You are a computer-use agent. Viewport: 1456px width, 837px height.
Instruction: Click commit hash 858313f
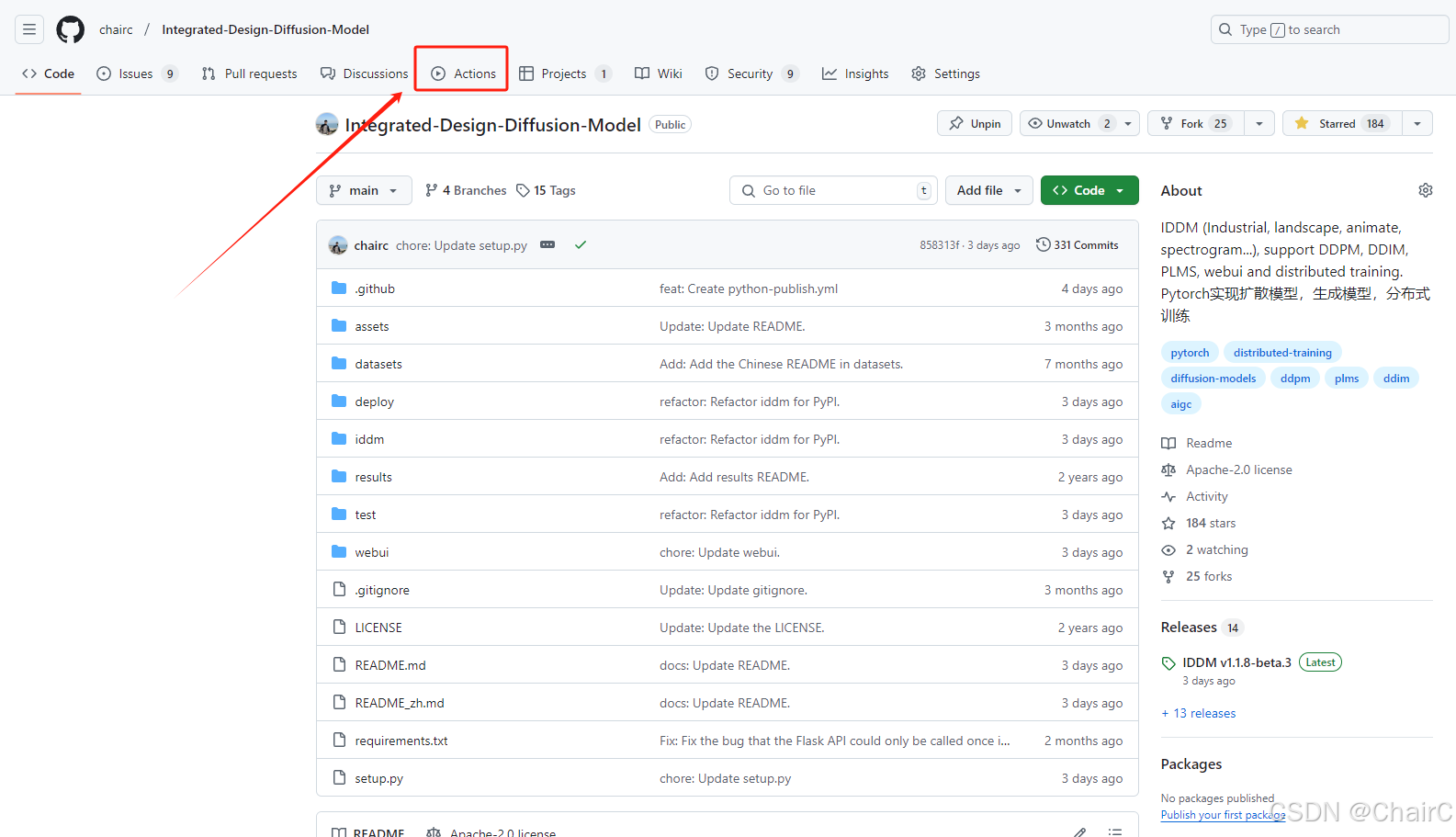coord(941,245)
